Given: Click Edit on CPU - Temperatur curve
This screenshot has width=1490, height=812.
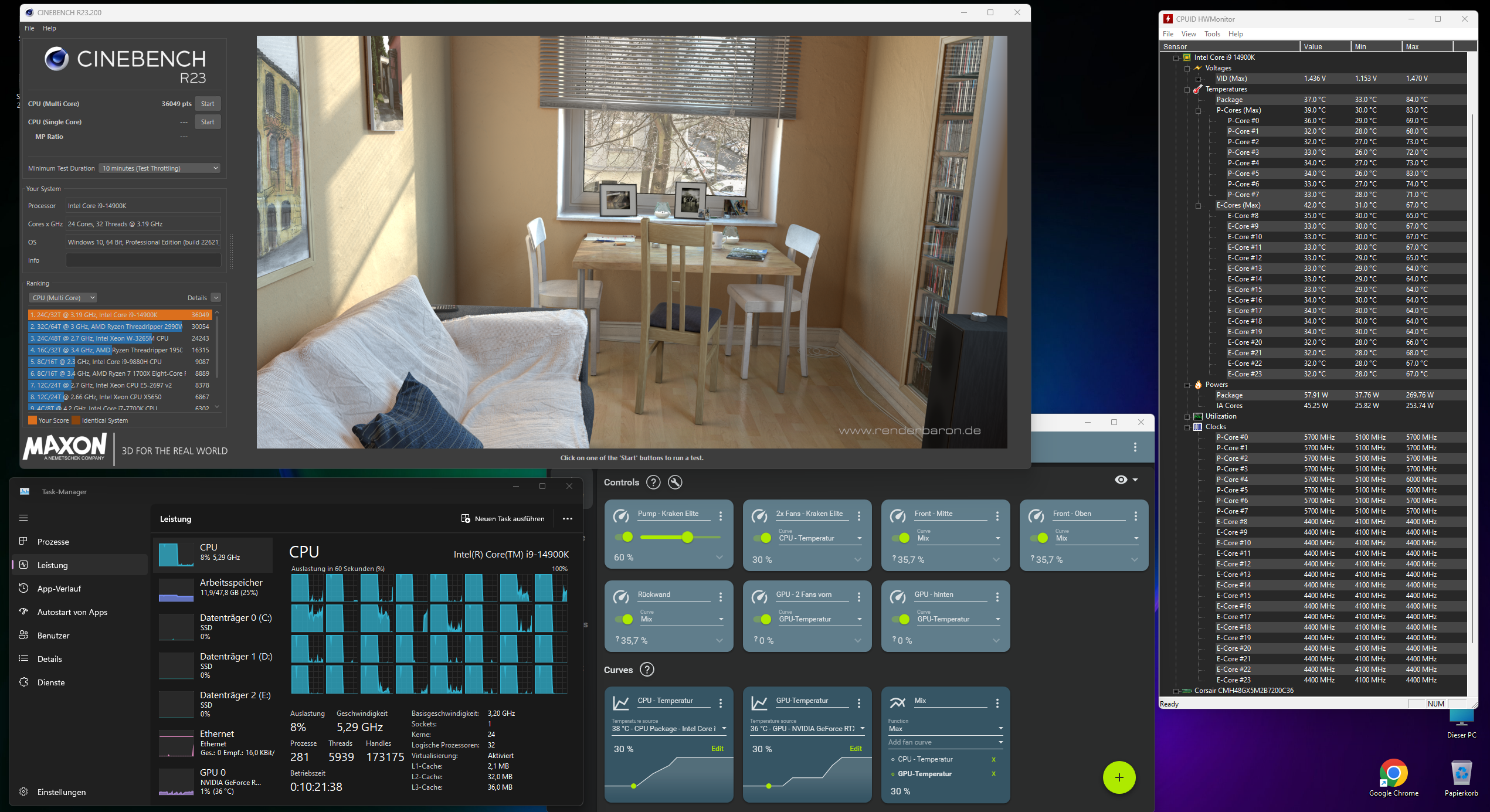Looking at the screenshot, I should [717, 749].
